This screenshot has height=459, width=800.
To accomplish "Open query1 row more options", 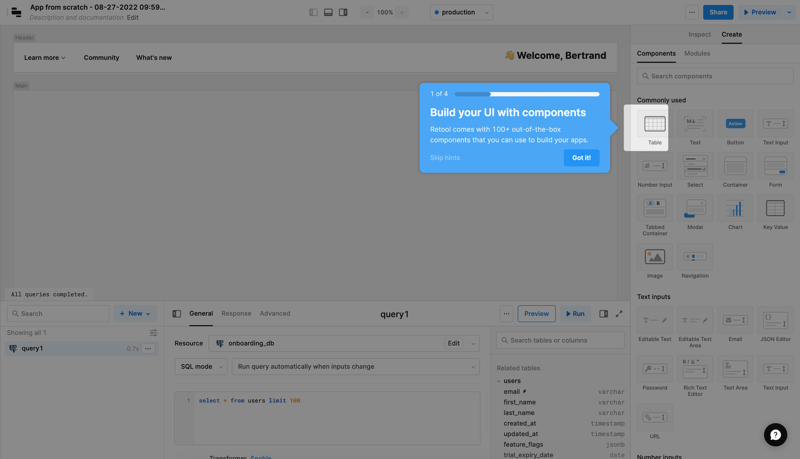I will pyautogui.click(x=148, y=348).
